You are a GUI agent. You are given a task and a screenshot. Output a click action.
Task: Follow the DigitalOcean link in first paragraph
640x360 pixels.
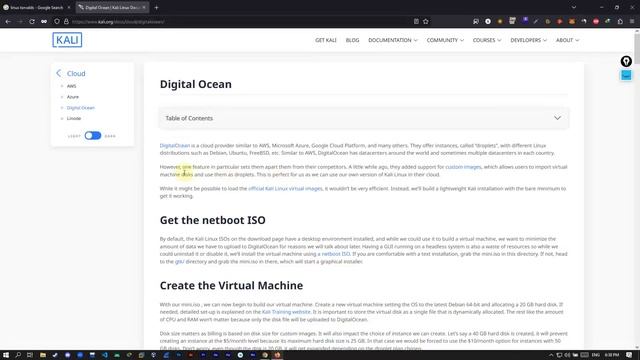click(175, 145)
